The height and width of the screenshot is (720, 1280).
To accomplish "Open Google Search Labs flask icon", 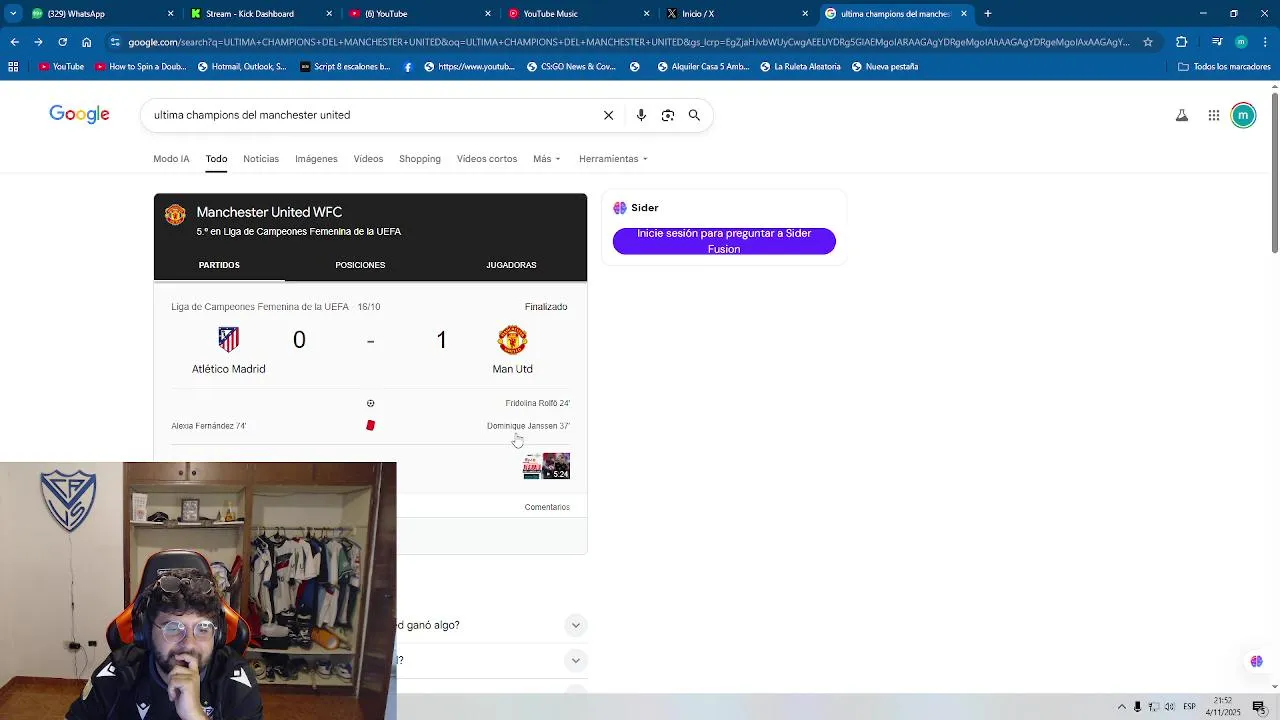I will 1182,115.
